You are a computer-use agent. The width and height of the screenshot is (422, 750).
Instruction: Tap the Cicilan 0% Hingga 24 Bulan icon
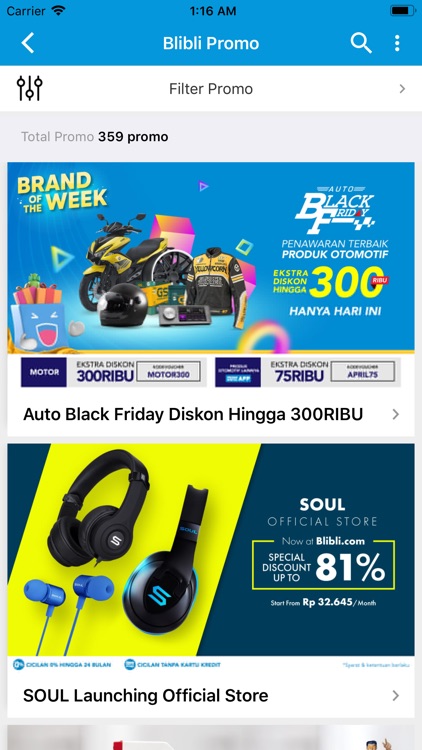[x=19, y=664]
